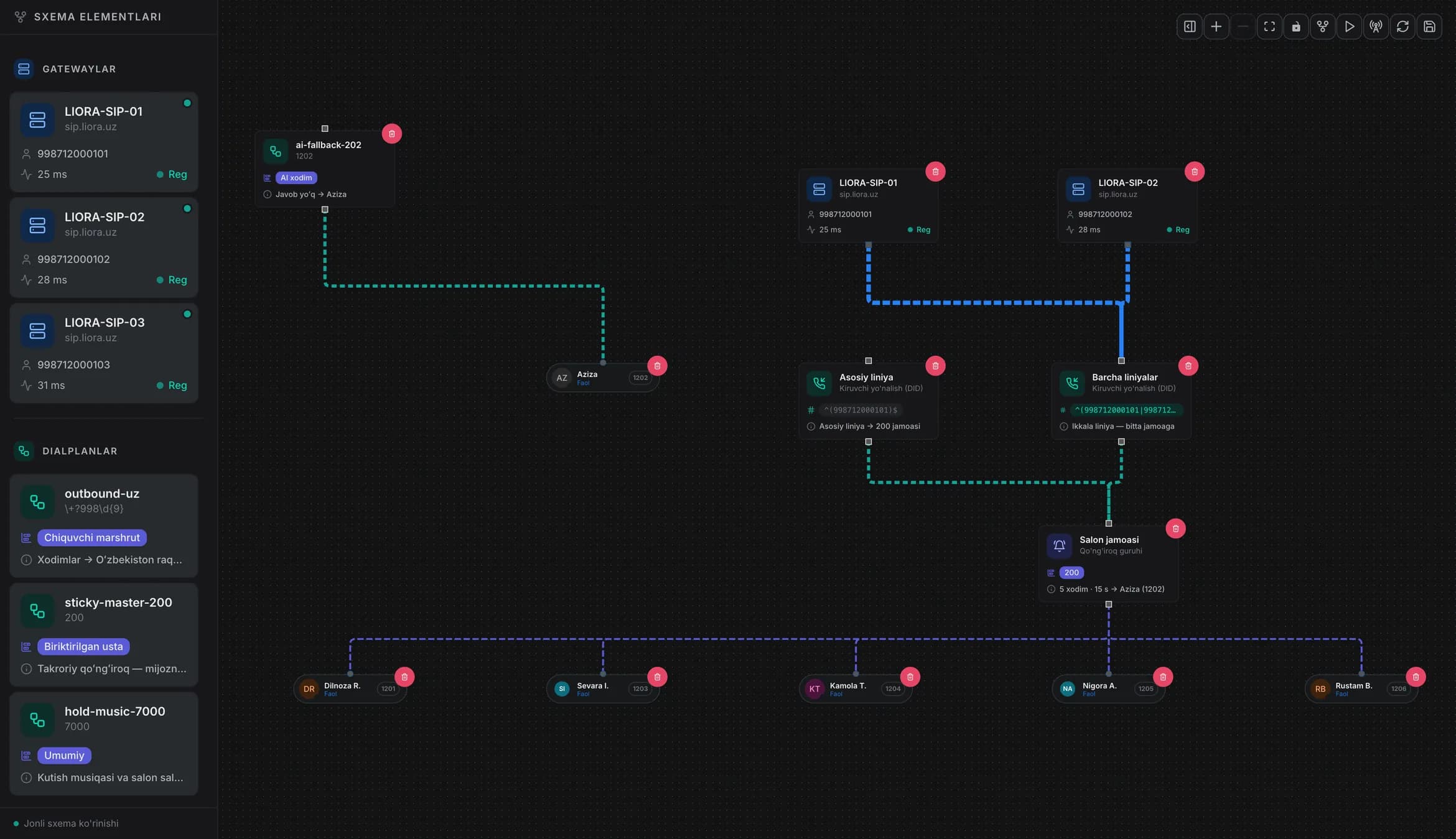Delete the ai-fallback-202 node

click(x=392, y=134)
